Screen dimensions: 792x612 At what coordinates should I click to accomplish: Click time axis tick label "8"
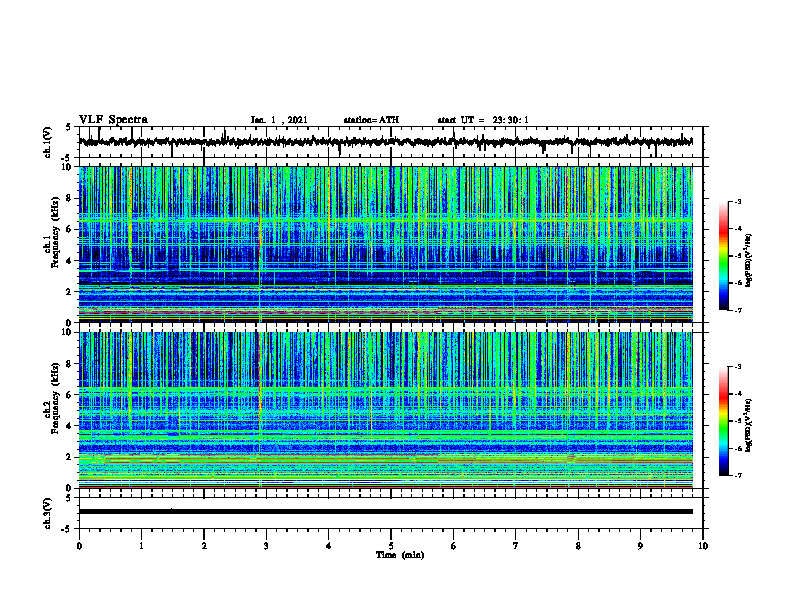point(578,546)
